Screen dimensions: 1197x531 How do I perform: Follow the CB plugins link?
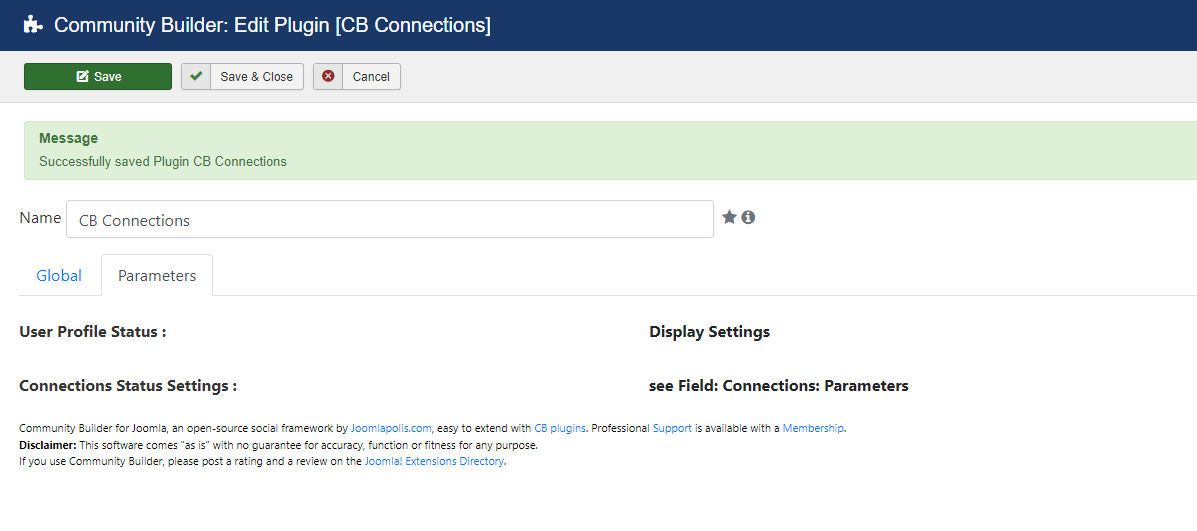point(560,428)
